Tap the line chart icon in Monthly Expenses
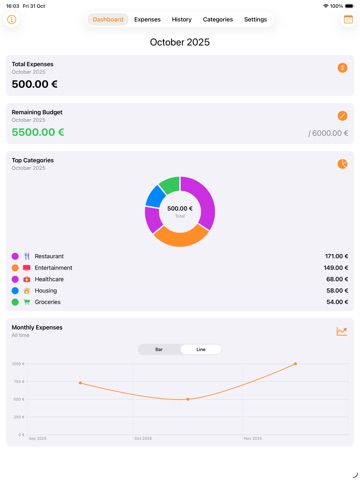 point(342,331)
